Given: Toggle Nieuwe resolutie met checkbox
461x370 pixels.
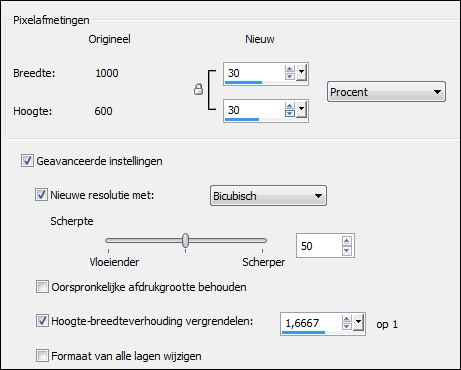Looking at the screenshot, I should click(41, 195).
